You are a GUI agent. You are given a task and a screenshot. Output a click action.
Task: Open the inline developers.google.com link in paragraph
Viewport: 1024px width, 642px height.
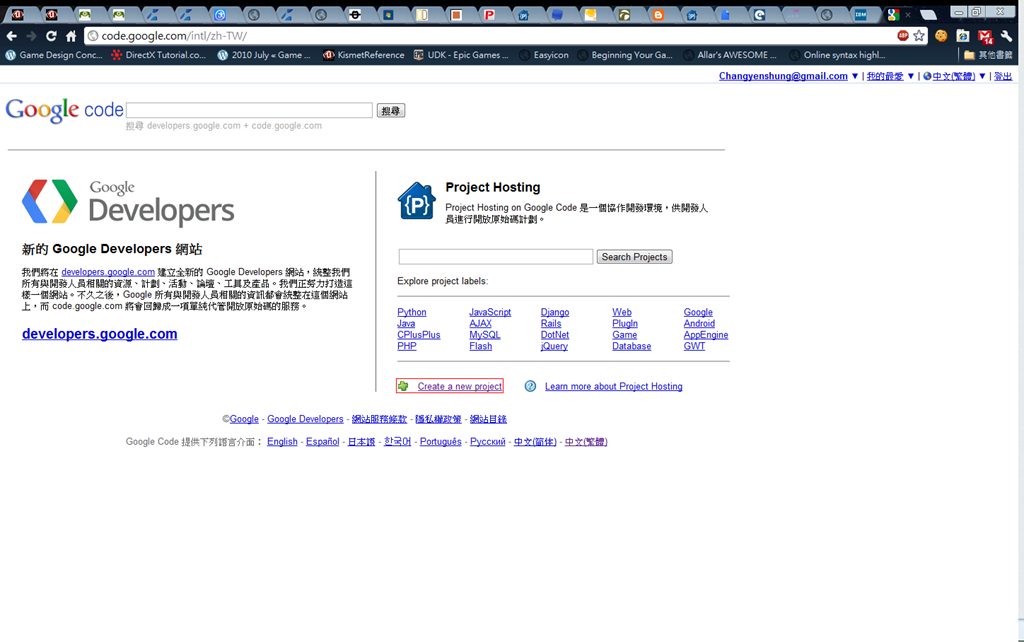click(108, 272)
